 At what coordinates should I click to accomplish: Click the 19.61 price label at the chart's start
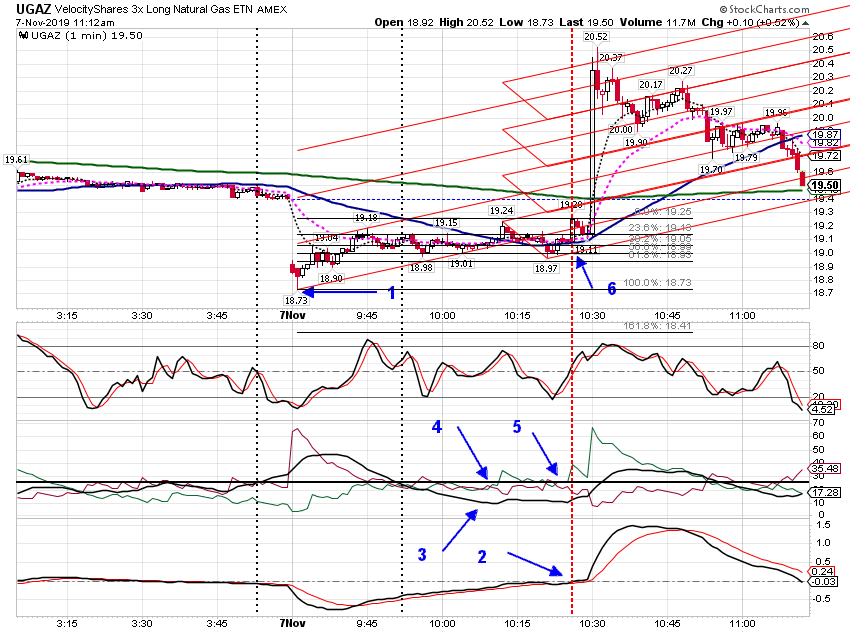(x=16, y=160)
